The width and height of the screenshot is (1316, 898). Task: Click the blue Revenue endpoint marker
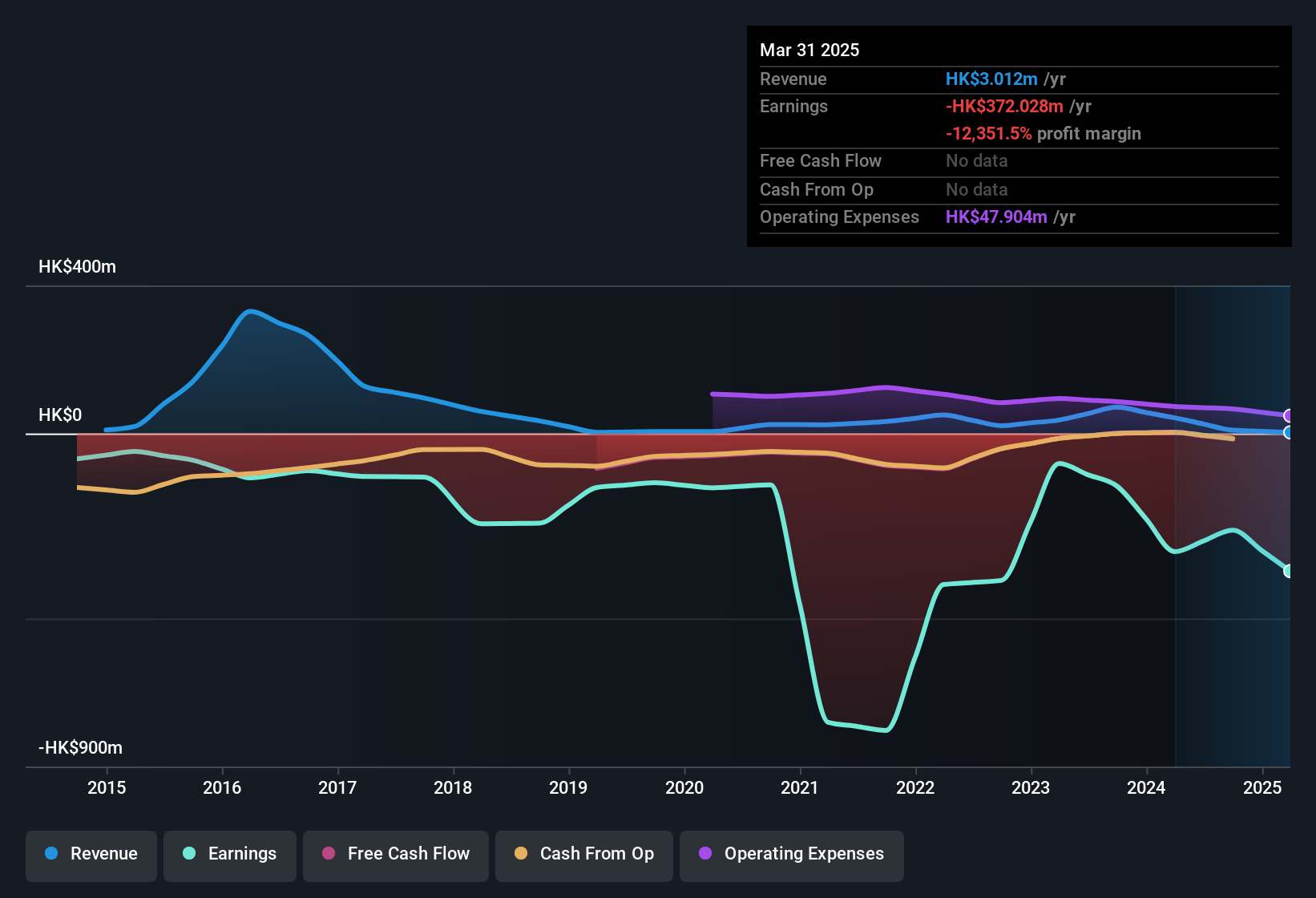click(x=1289, y=432)
